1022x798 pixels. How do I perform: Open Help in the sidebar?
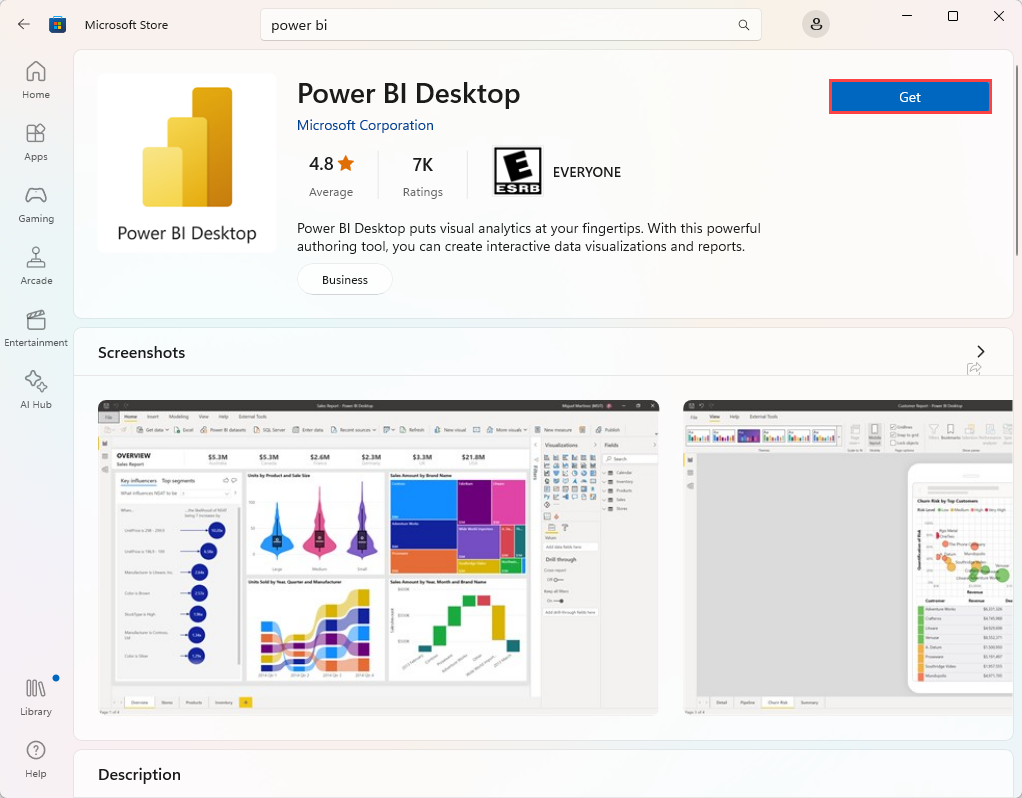(x=36, y=759)
